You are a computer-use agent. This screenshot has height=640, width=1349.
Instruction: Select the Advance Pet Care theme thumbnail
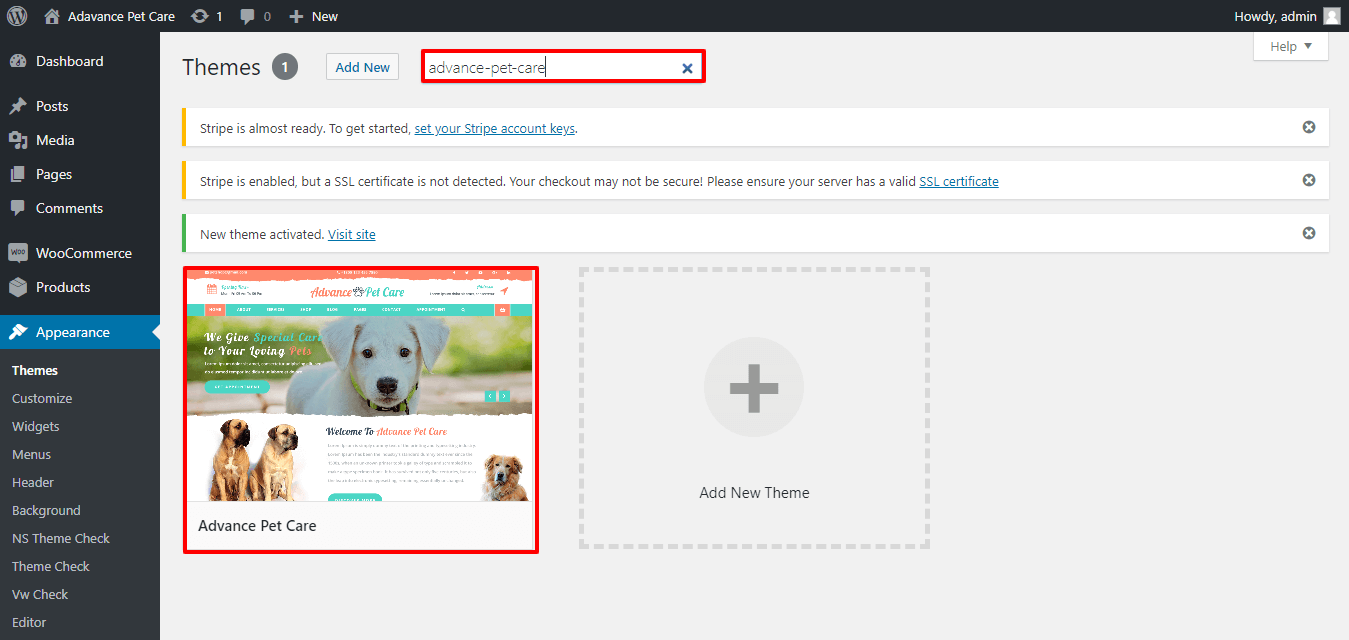tap(360, 385)
